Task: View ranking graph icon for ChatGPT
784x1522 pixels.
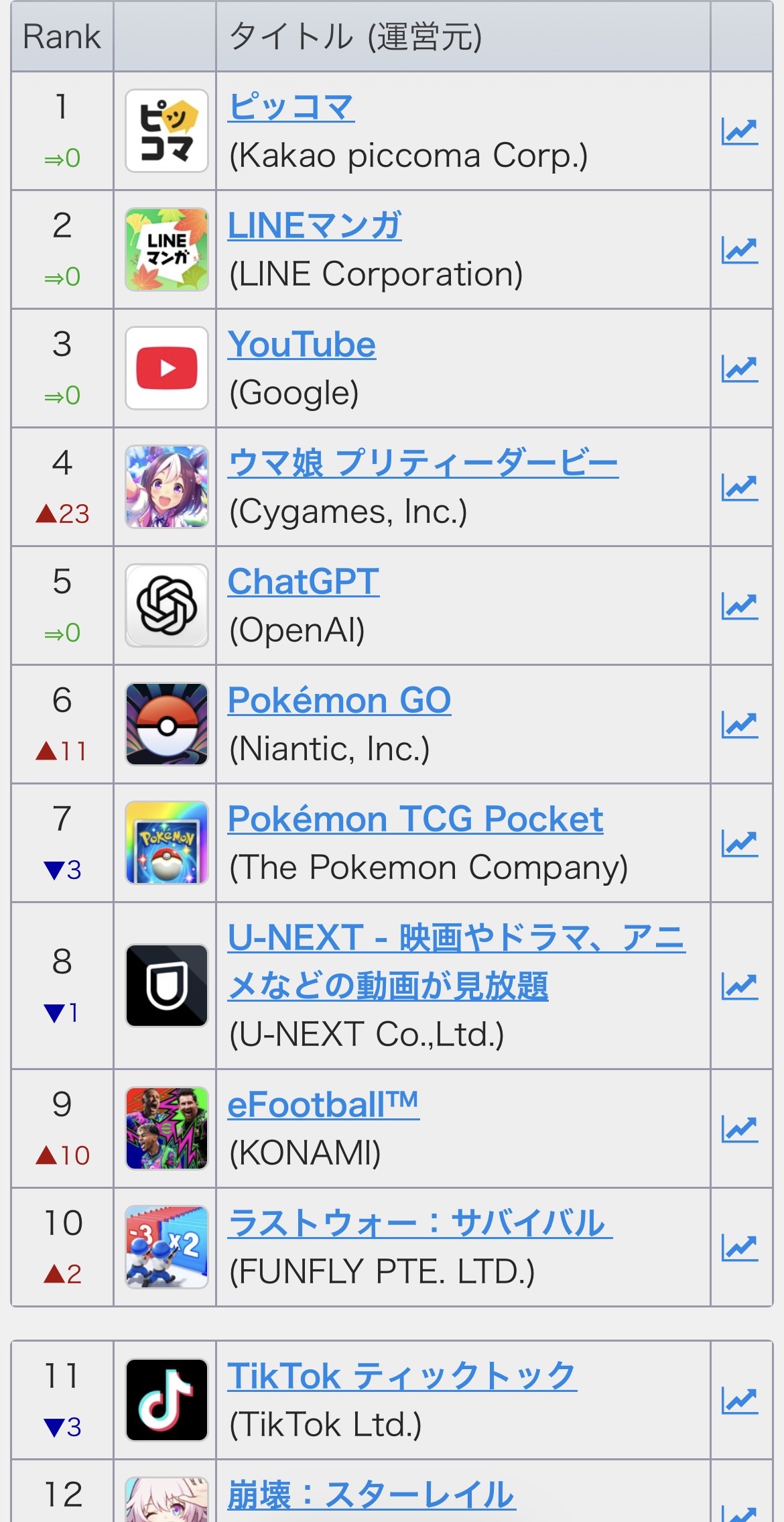Action: [x=740, y=606]
